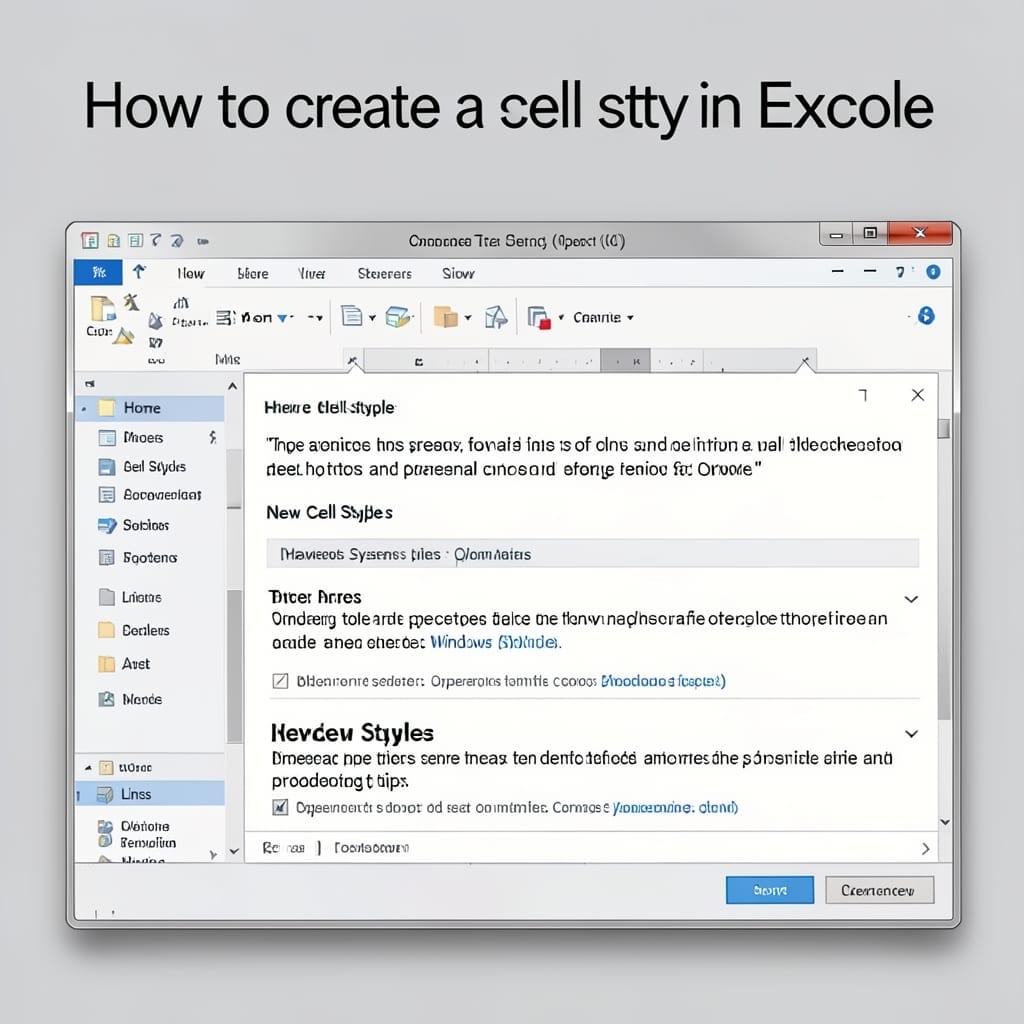Click the document page icon in the toolbar

(351, 317)
